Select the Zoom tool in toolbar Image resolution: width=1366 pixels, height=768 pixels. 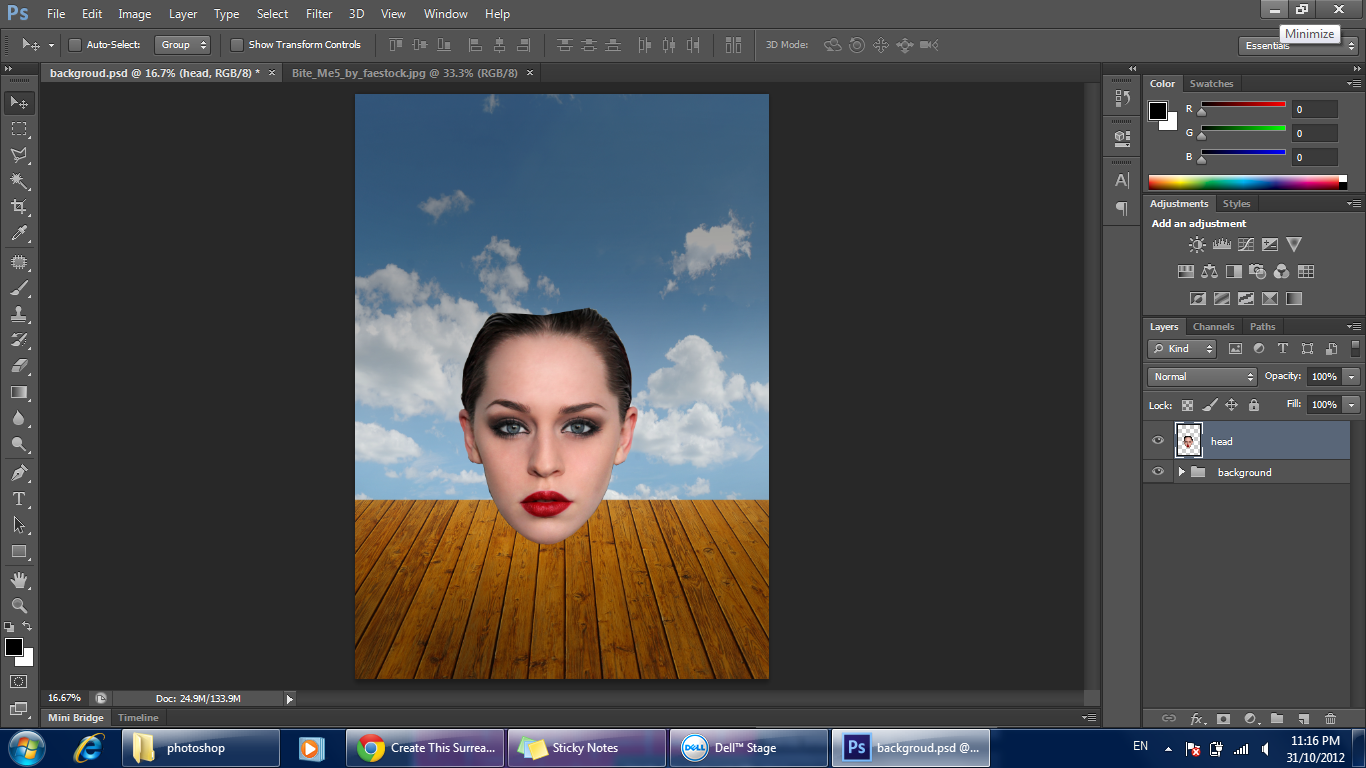19,606
